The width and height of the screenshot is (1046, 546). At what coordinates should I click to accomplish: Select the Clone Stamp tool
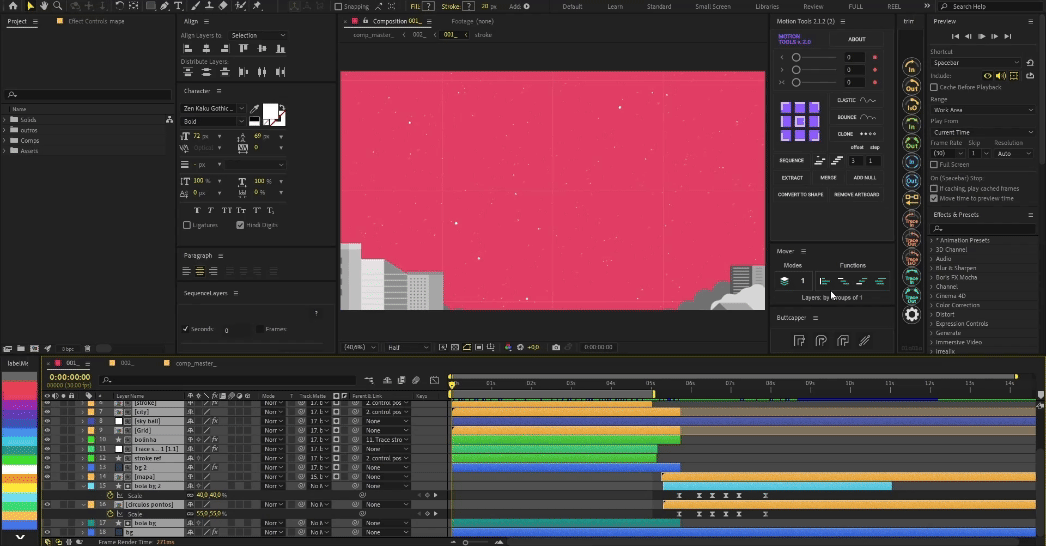[x=209, y=6]
